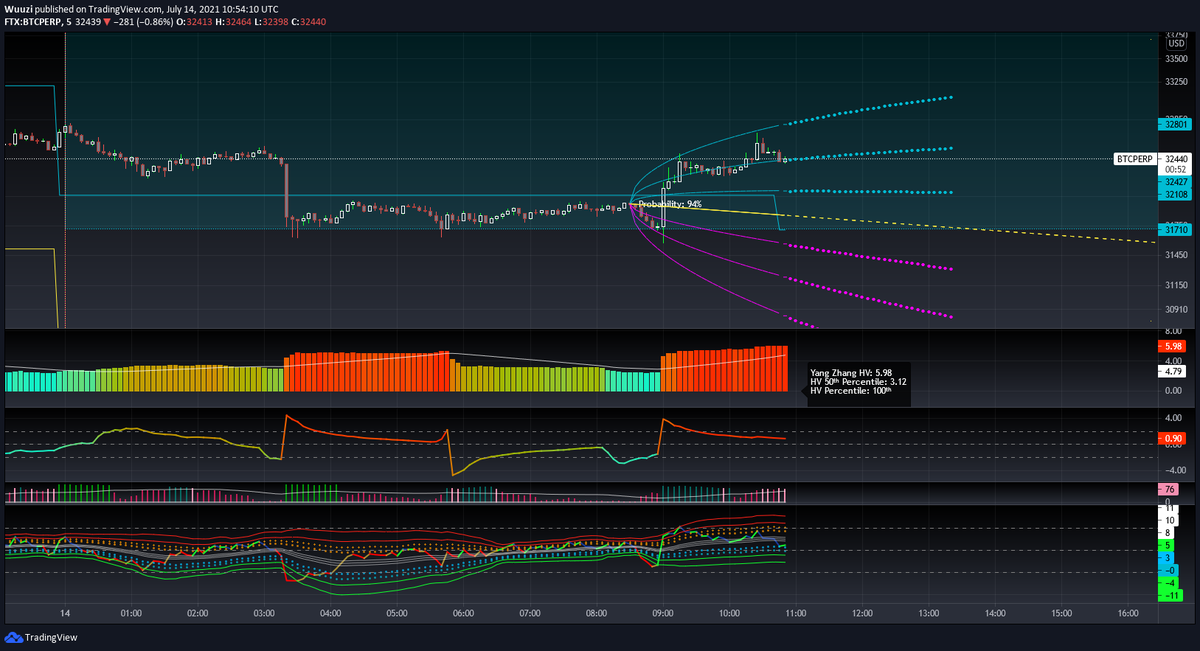Click the 03:00 time axis label
1200x651 pixels.
click(264, 614)
